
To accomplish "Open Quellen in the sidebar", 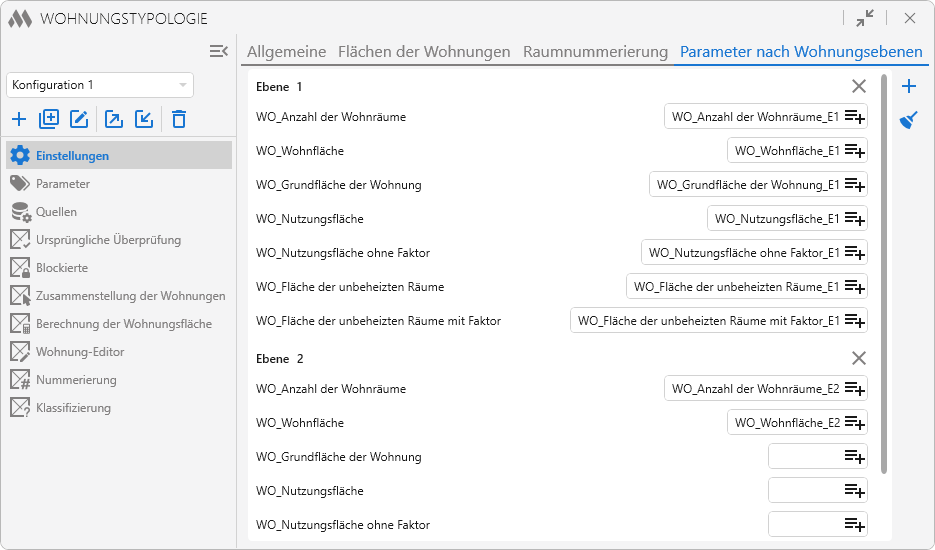I will click(x=56, y=212).
